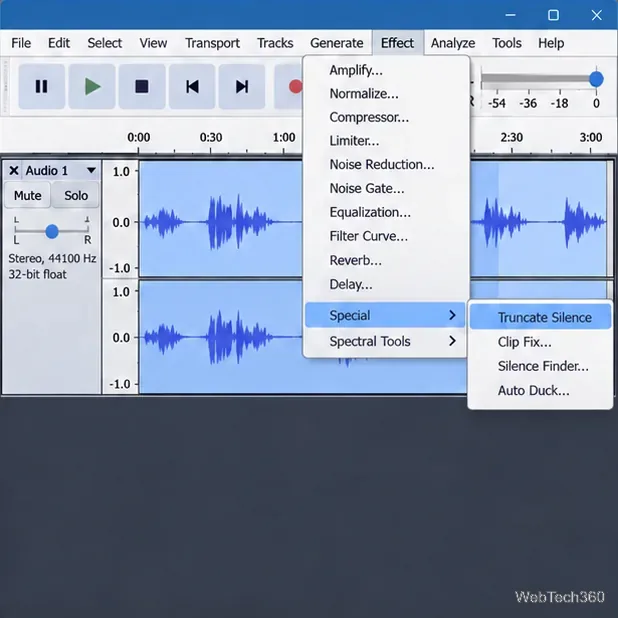Close the Audio 1 track

click(x=14, y=171)
